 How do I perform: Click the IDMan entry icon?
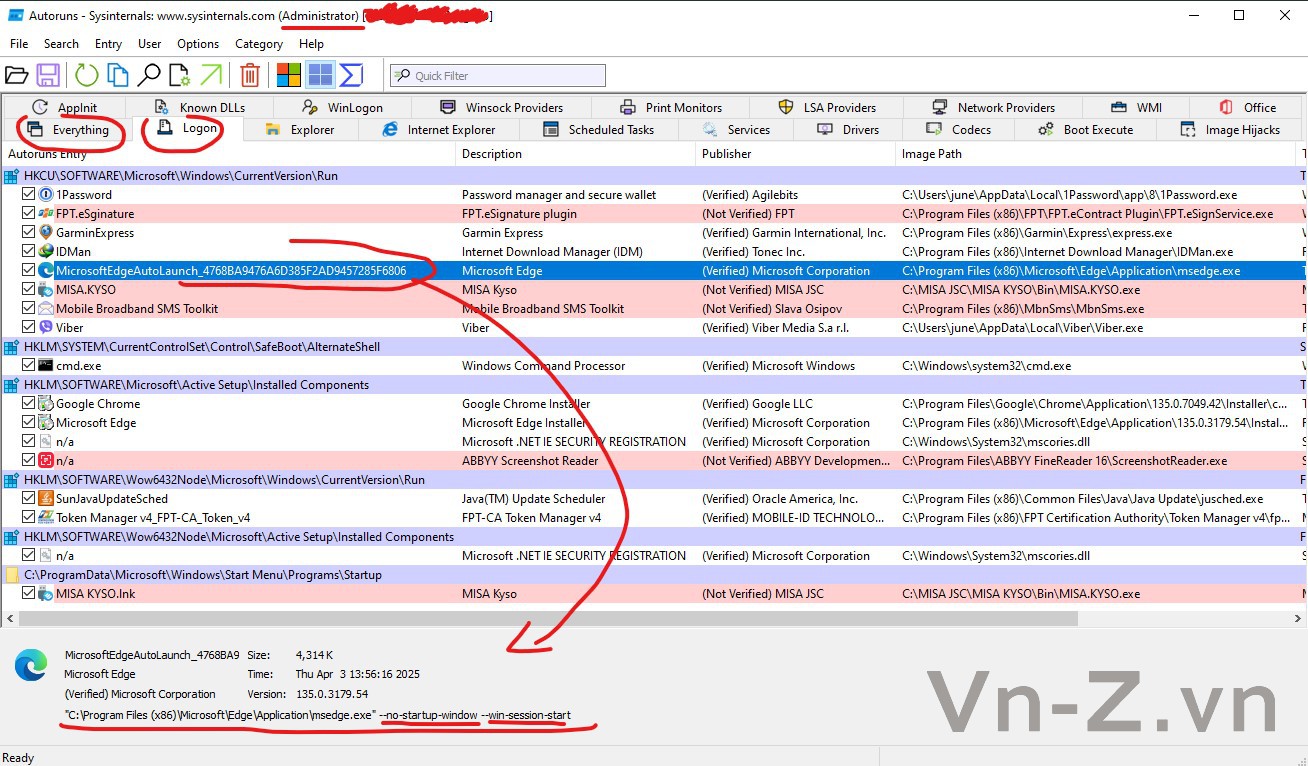pos(46,252)
